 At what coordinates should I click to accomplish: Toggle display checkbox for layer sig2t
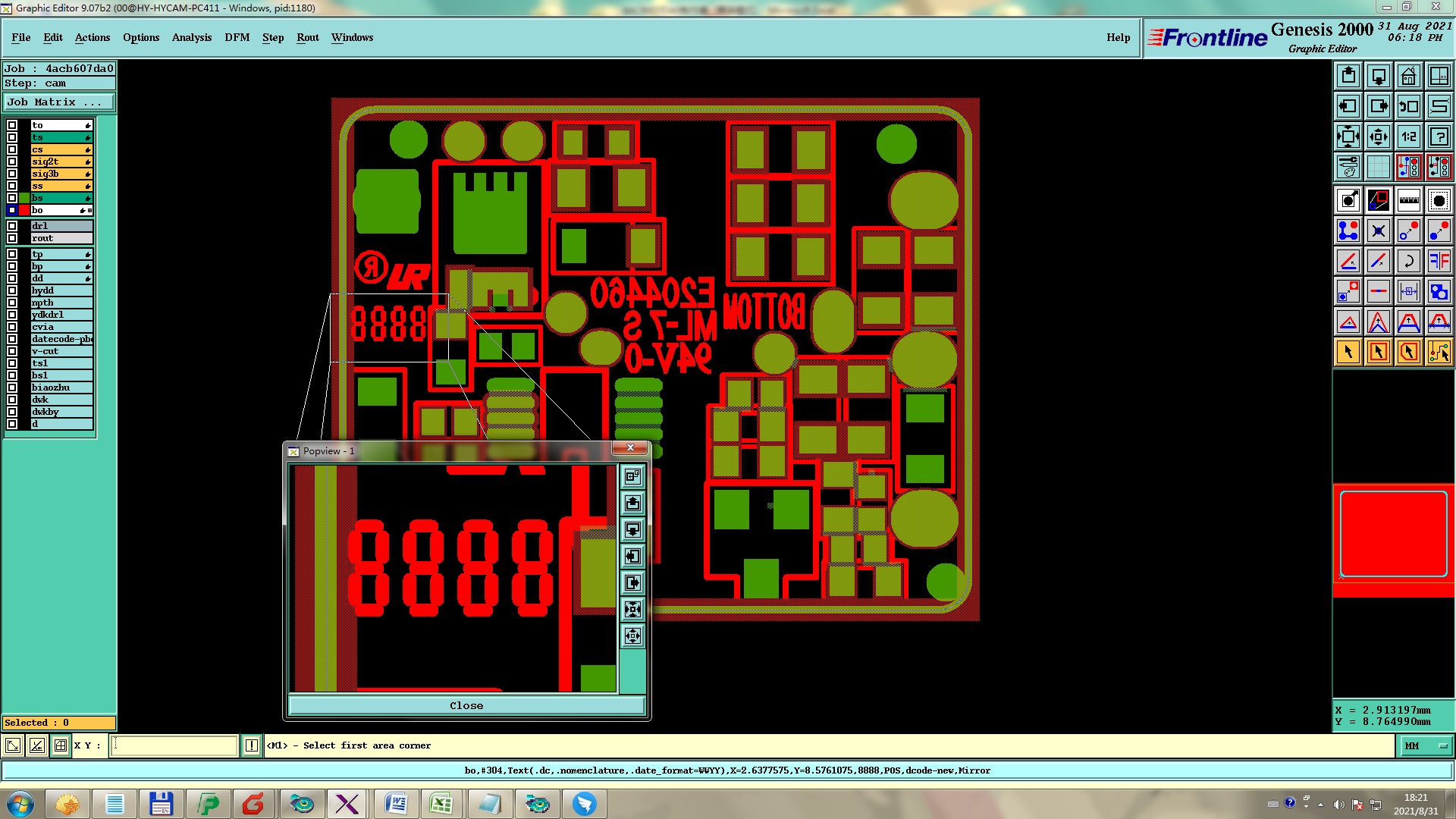12,162
